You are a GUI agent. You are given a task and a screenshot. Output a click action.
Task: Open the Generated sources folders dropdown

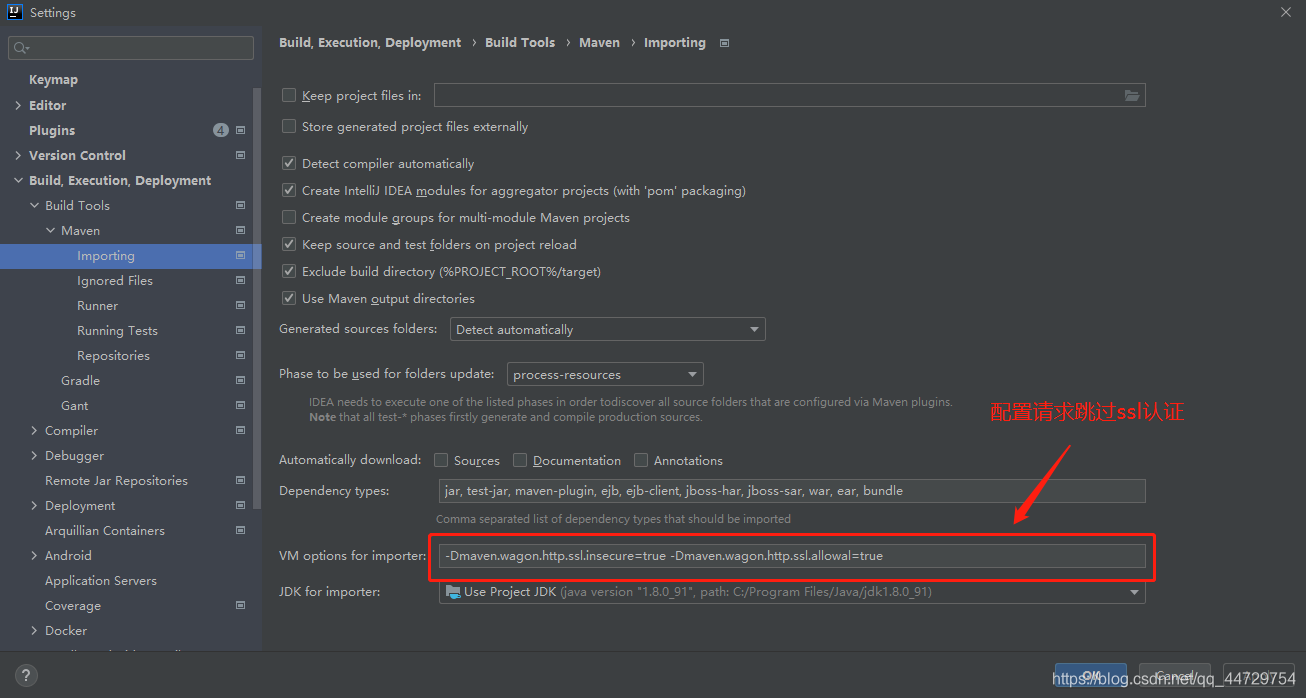tap(607, 329)
